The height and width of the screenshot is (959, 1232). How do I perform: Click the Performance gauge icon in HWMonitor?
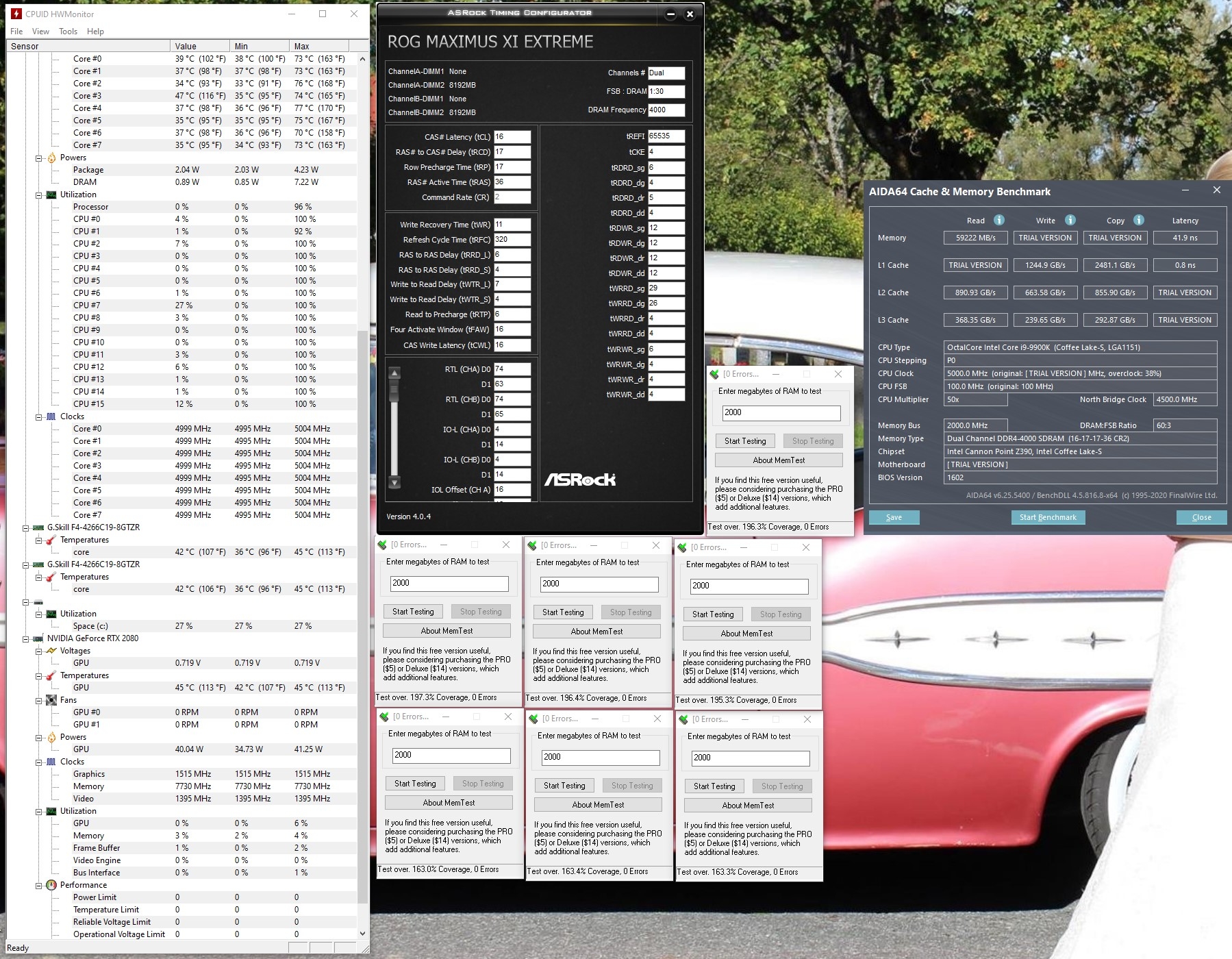[51, 885]
